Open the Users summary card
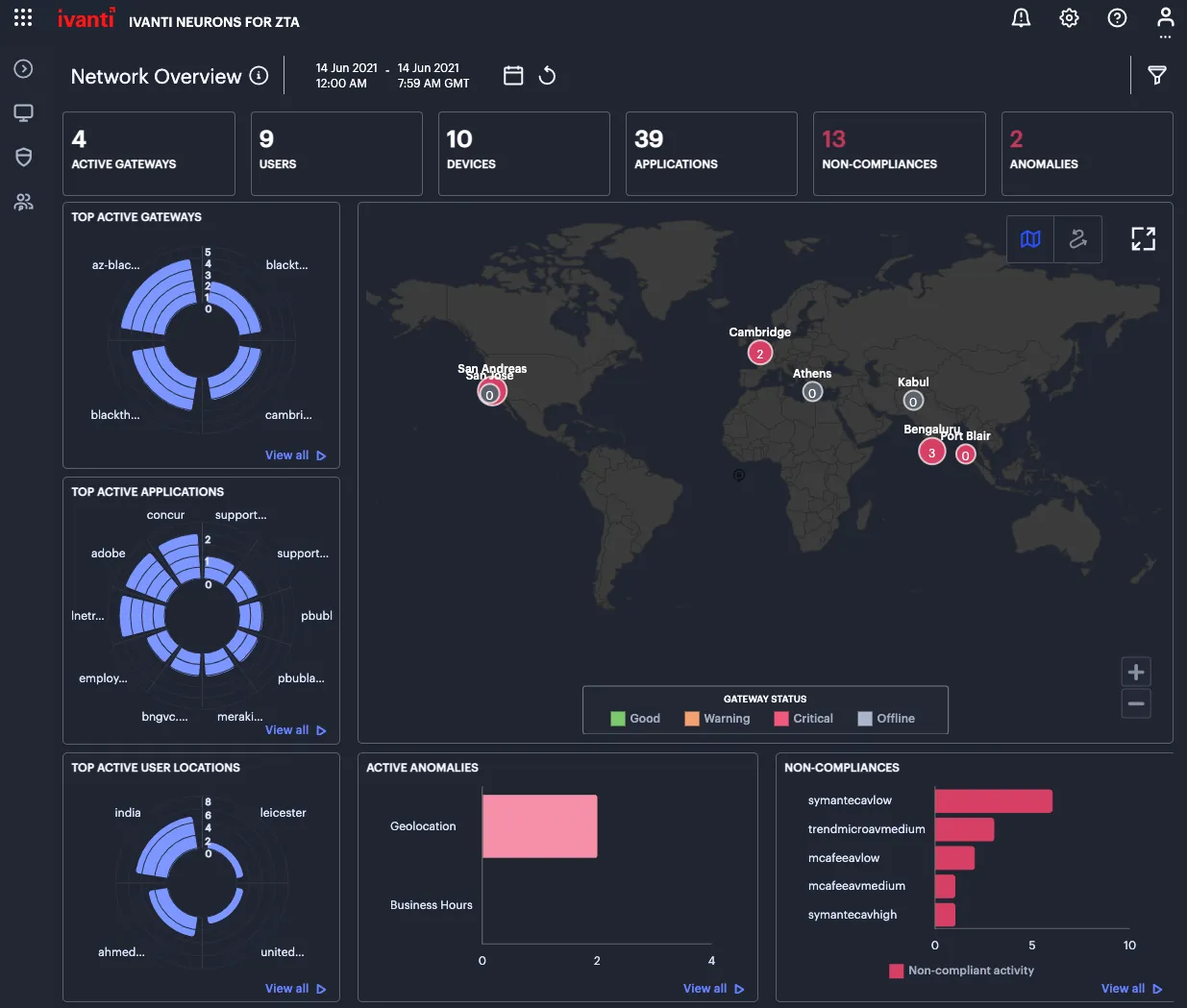This screenshot has height=1008, width=1187. tap(336, 154)
